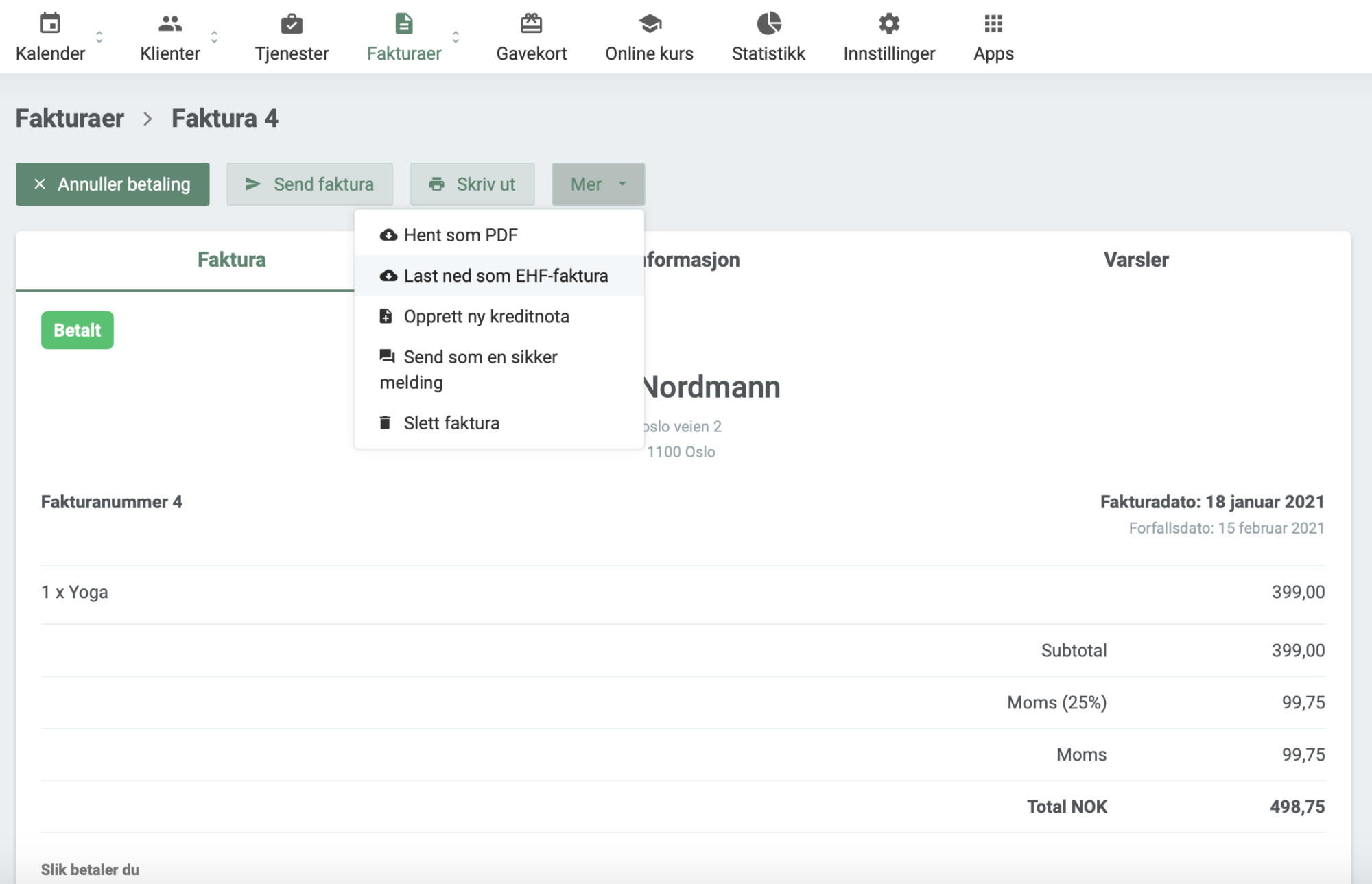The image size is (1372, 884).
Task: Click the printer icon in Skriv ut
Action: pos(436,184)
